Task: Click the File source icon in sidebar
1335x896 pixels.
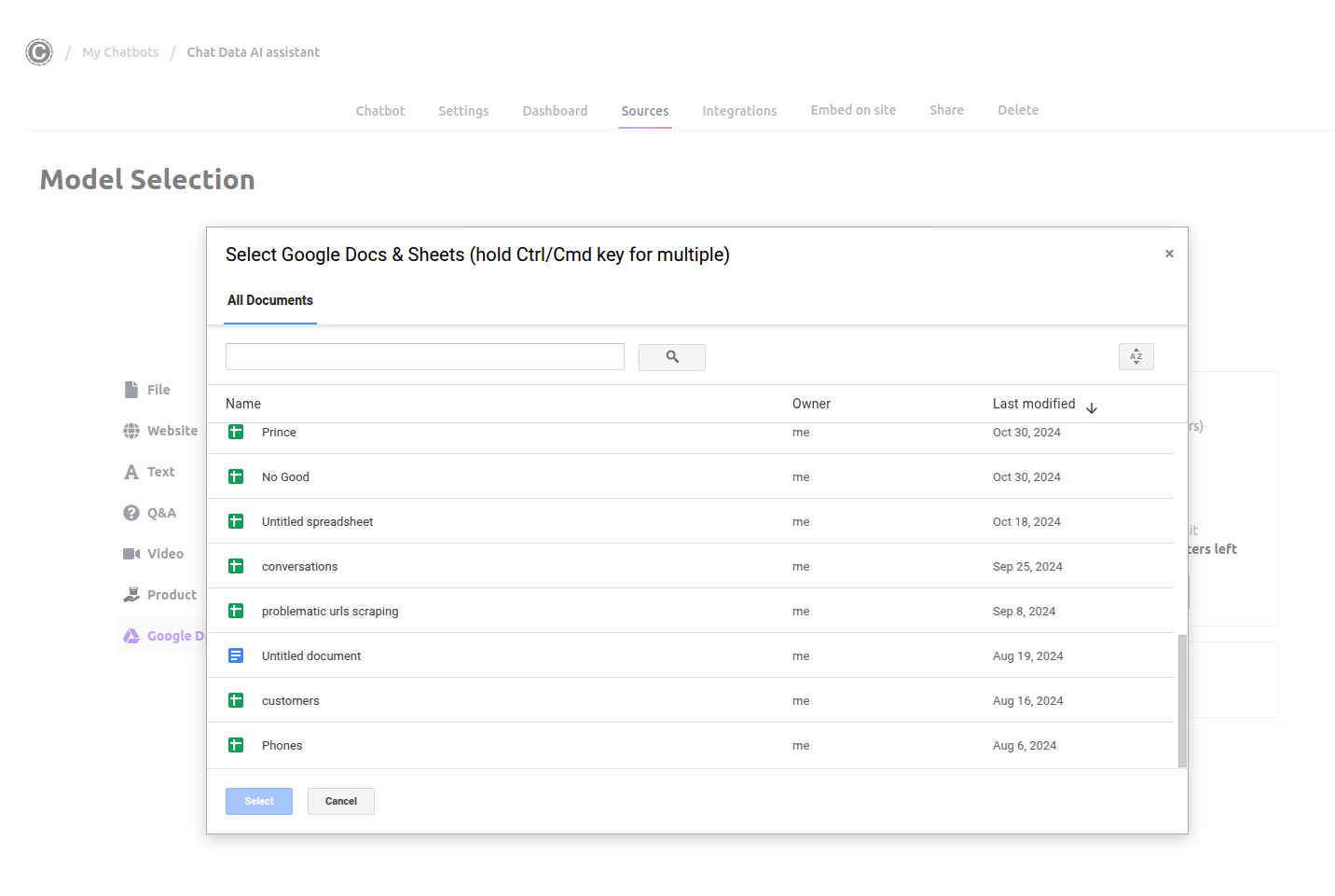Action: [131, 390]
